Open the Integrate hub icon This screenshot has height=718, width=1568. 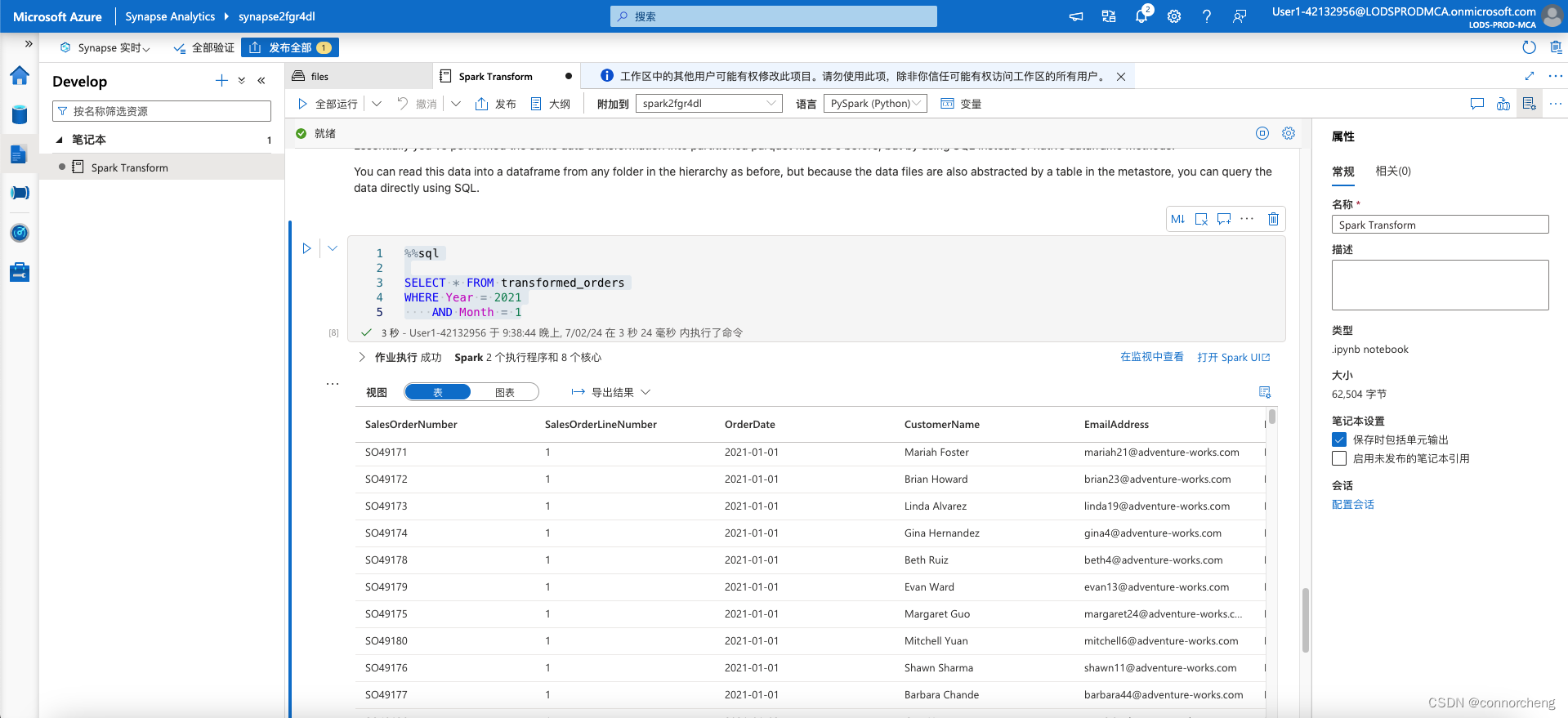point(20,193)
